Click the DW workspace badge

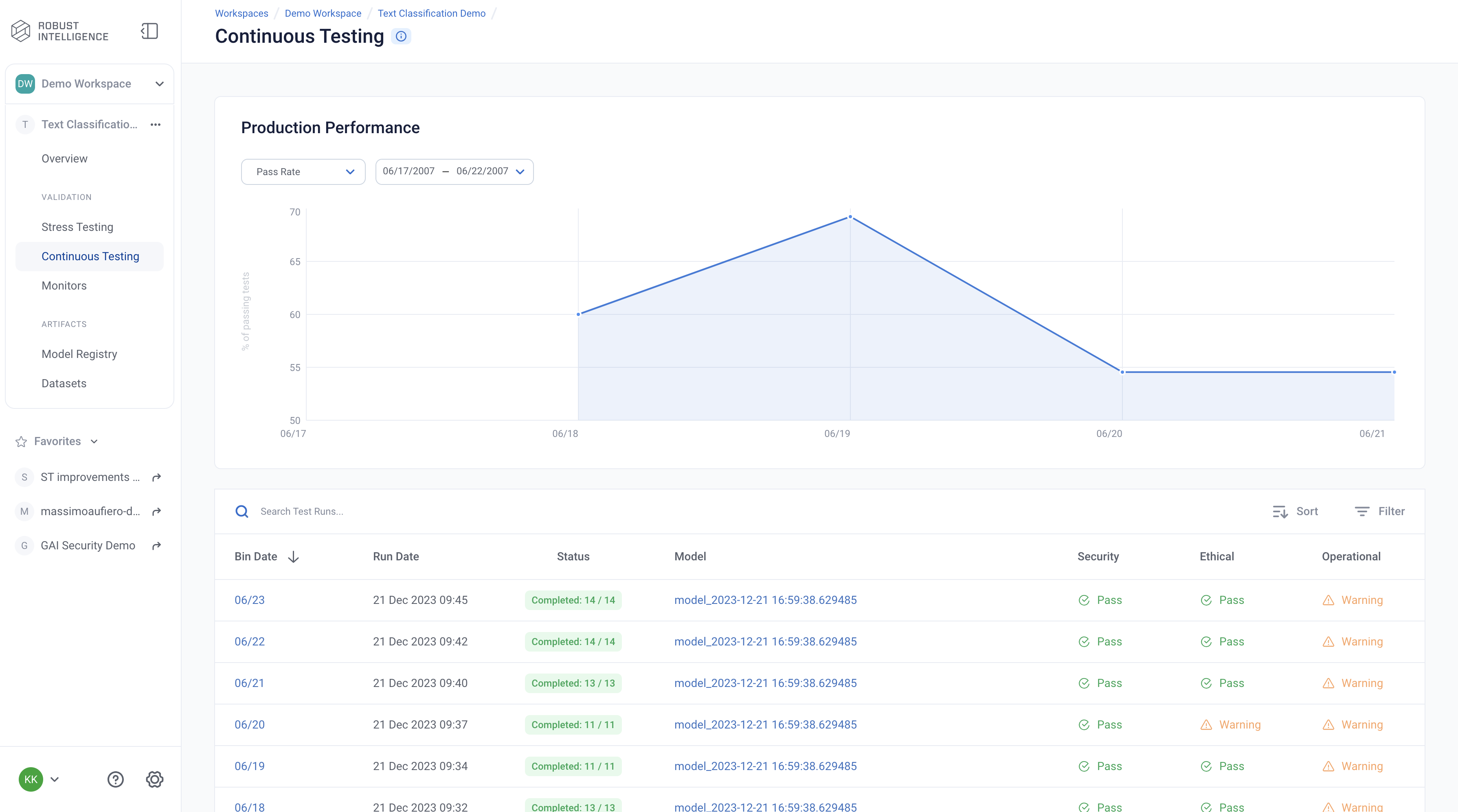coord(25,84)
